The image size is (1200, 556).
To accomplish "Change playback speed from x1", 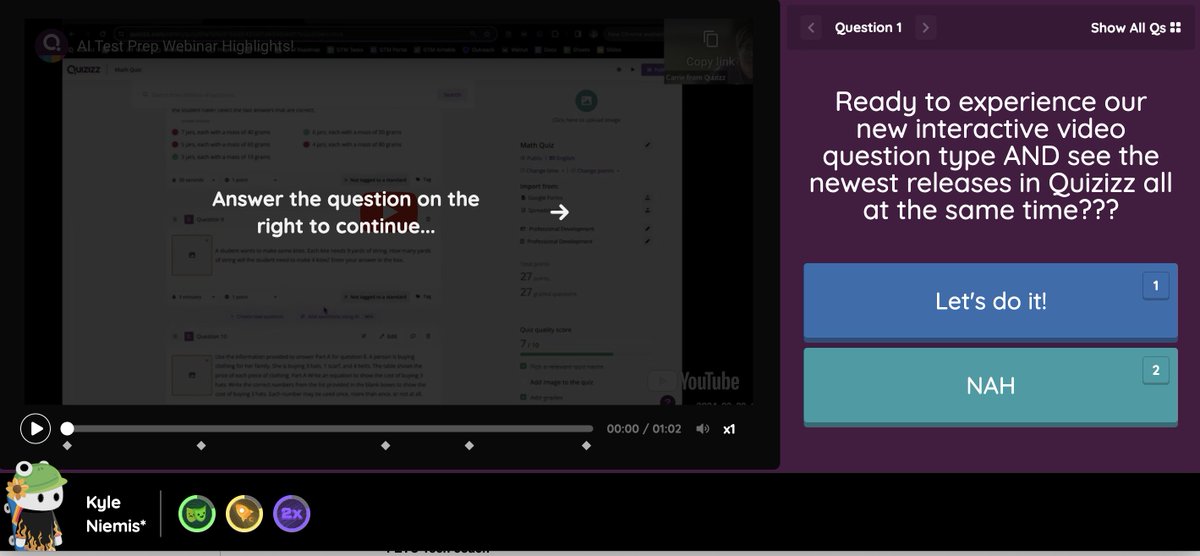I will pos(730,429).
